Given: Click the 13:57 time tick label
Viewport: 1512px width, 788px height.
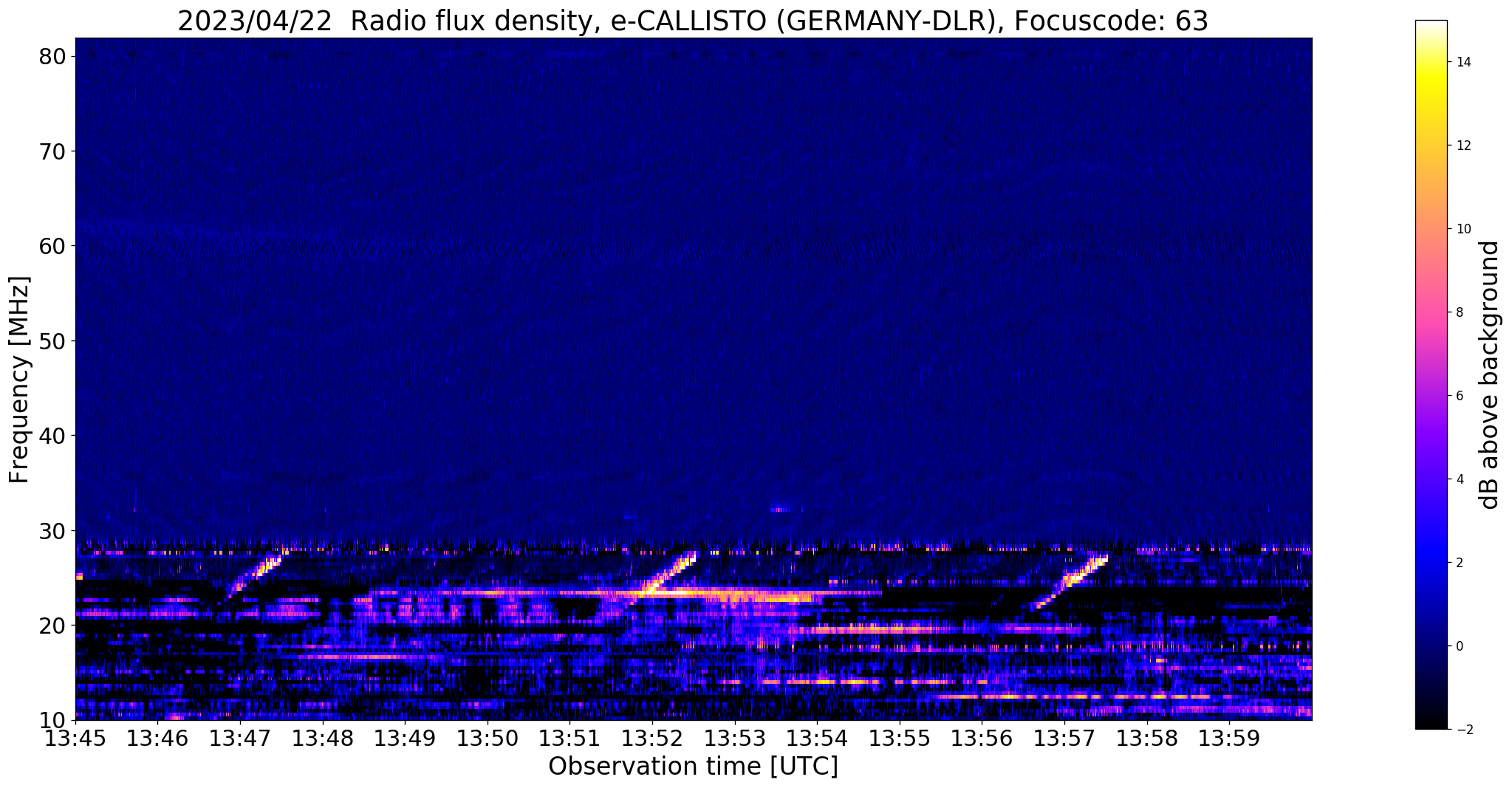Looking at the screenshot, I should point(1064,738).
